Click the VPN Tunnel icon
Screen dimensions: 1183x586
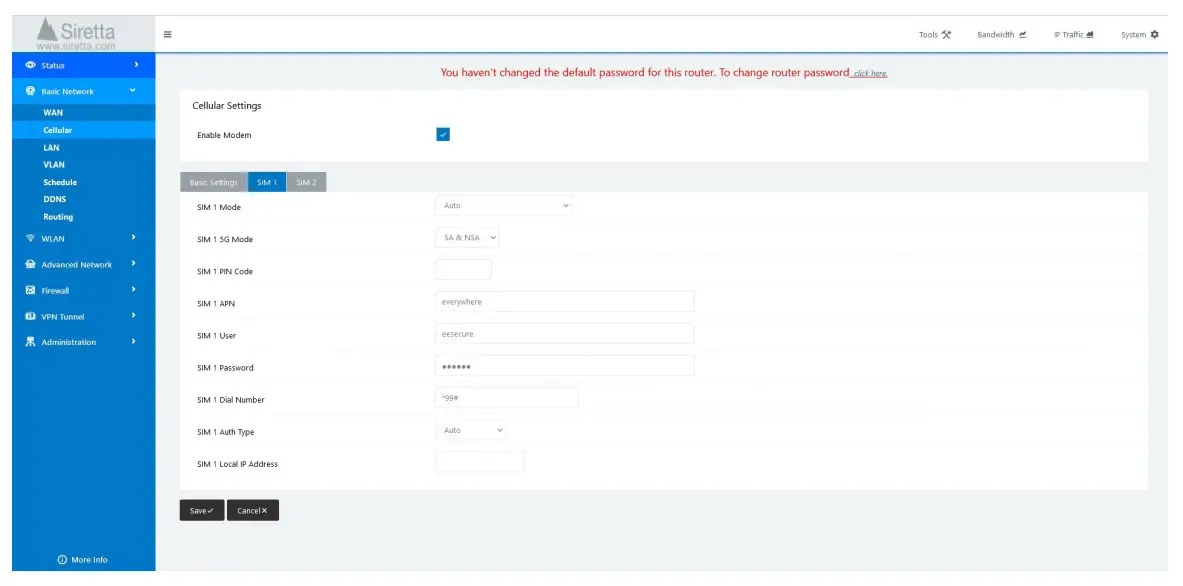point(30,316)
